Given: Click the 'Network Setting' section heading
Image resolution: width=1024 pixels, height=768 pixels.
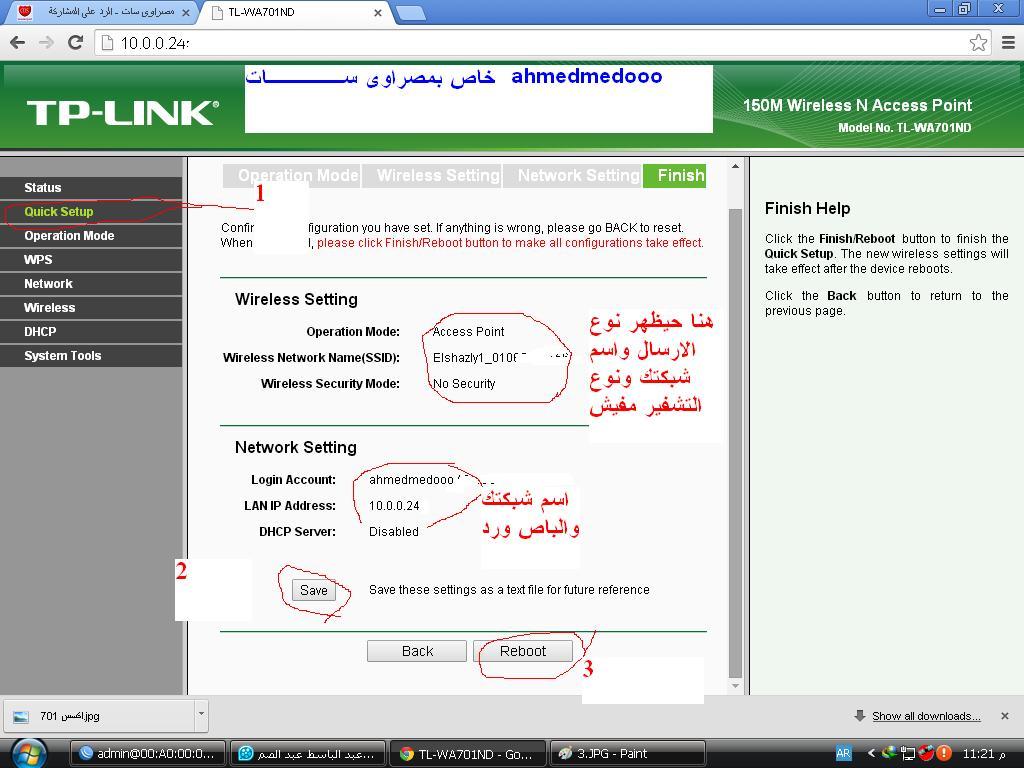Looking at the screenshot, I should point(296,447).
